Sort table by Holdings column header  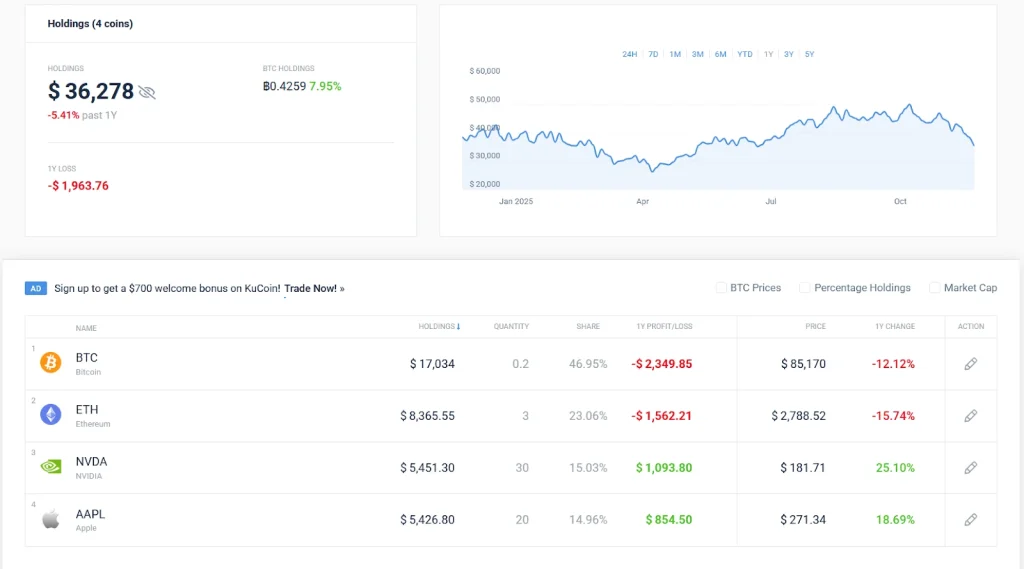(x=439, y=326)
